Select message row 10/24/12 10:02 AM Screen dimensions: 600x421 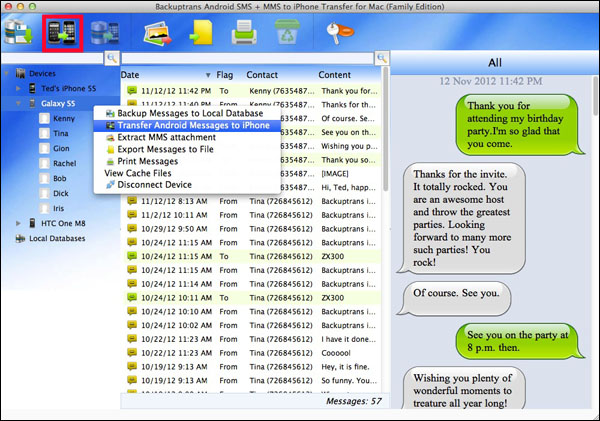(253, 325)
